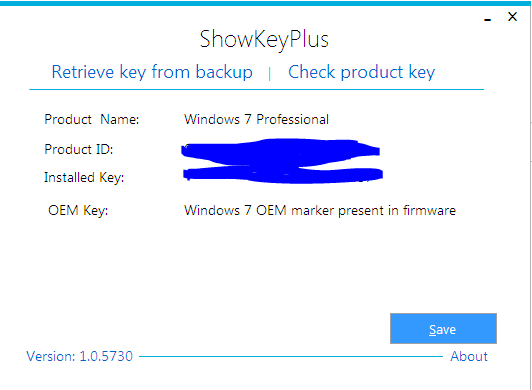Image resolution: width=532 pixels, height=390 pixels.
Task: Select the Windows 7 Professional value
Action: coord(256,119)
